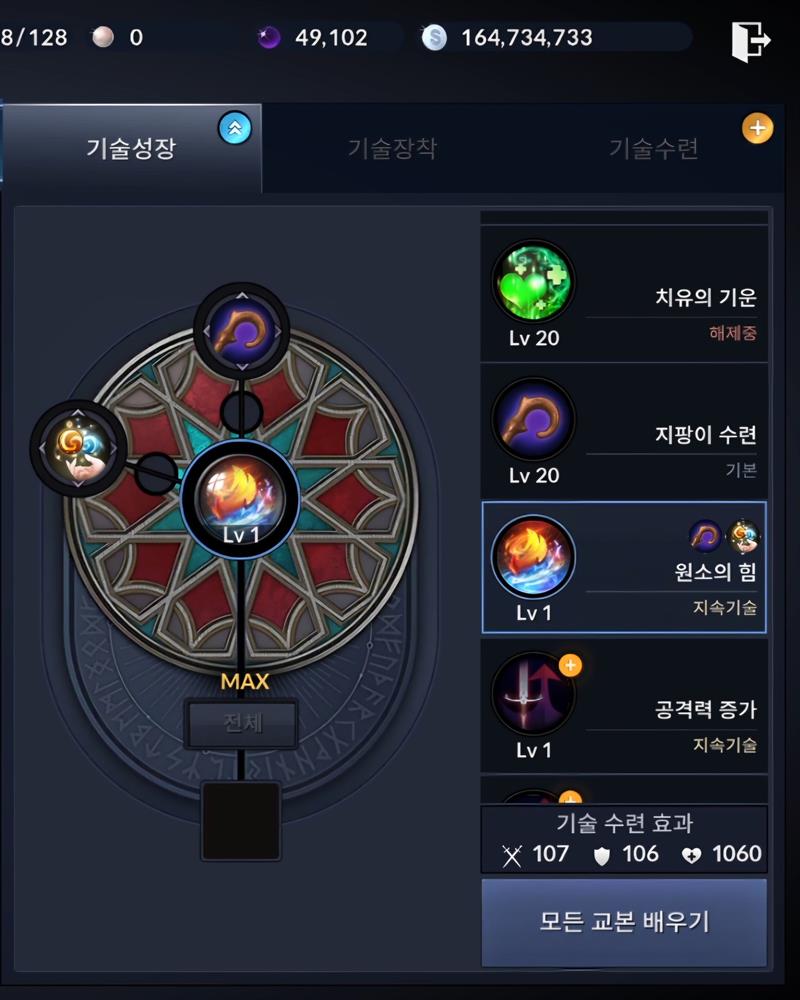This screenshot has width=800, height=1000.
Task: Click the purple orb currency 49,102
Action: click(314, 38)
